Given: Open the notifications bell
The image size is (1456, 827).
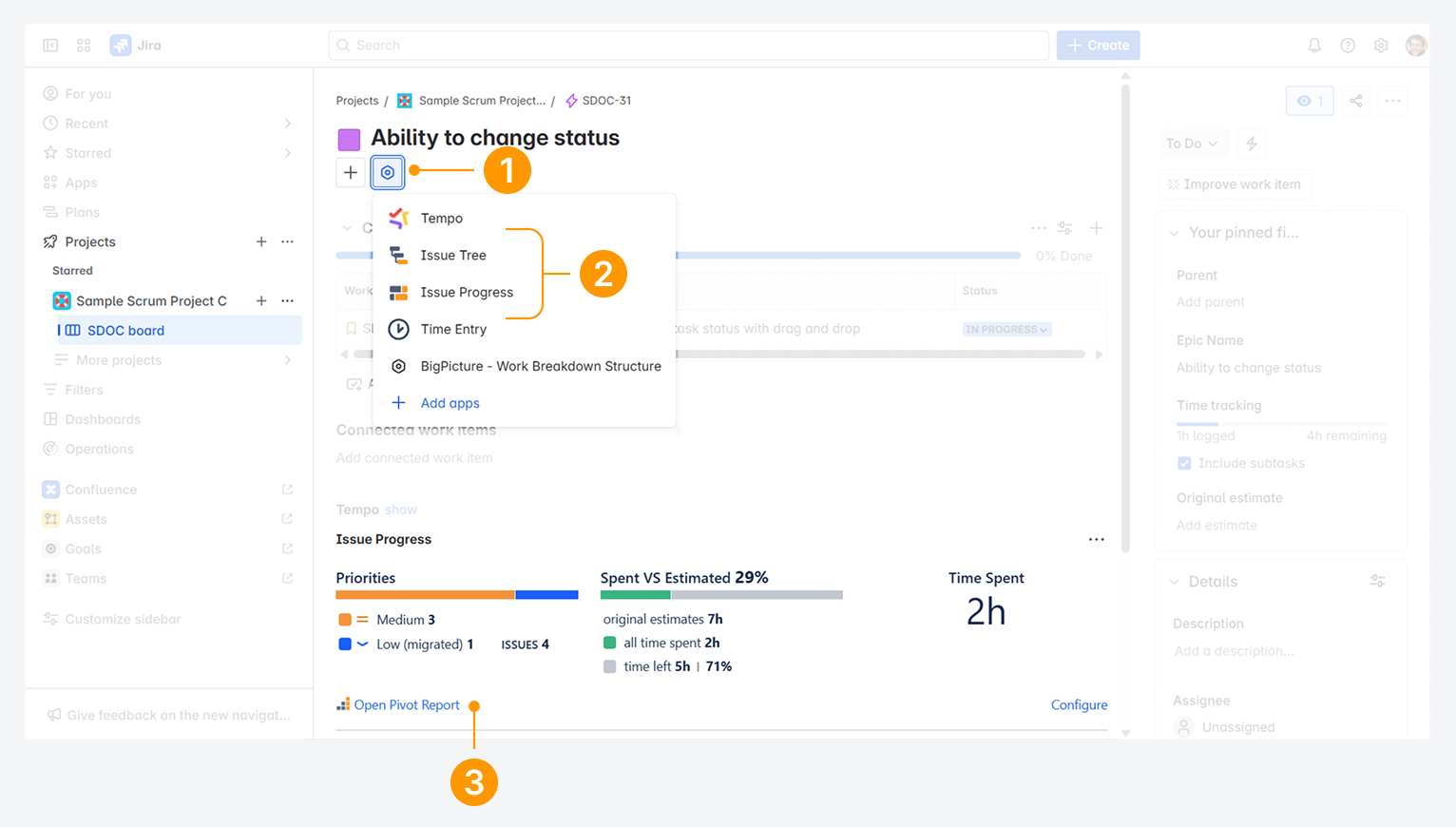Looking at the screenshot, I should [1314, 45].
